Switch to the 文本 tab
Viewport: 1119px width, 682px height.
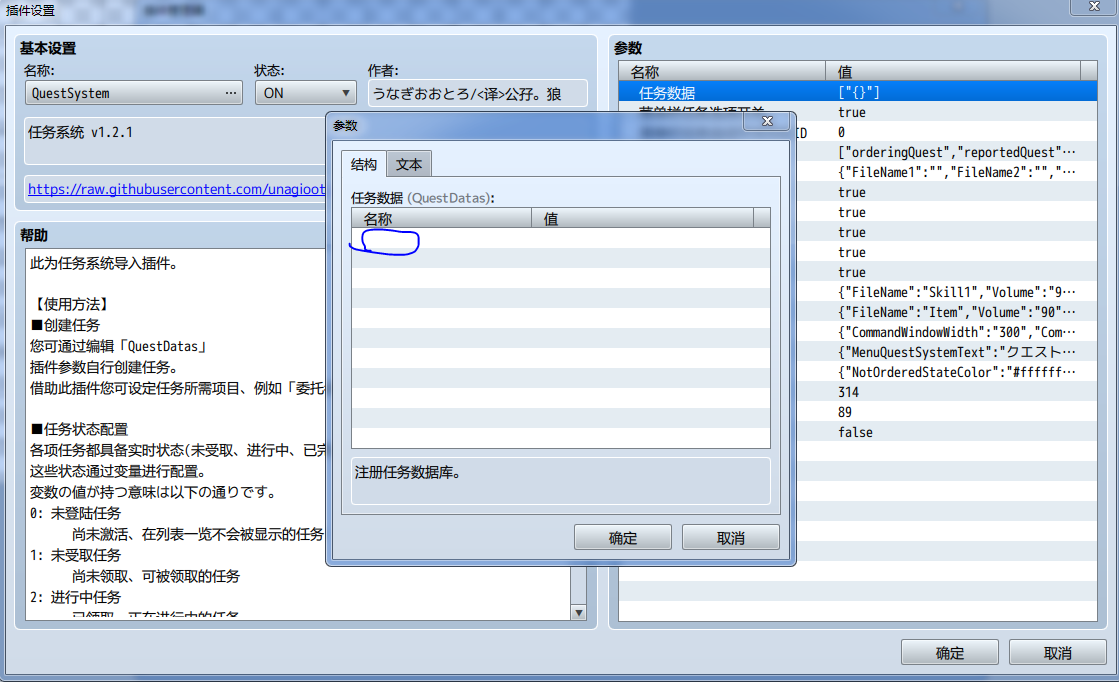pyautogui.click(x=409, y=165)
